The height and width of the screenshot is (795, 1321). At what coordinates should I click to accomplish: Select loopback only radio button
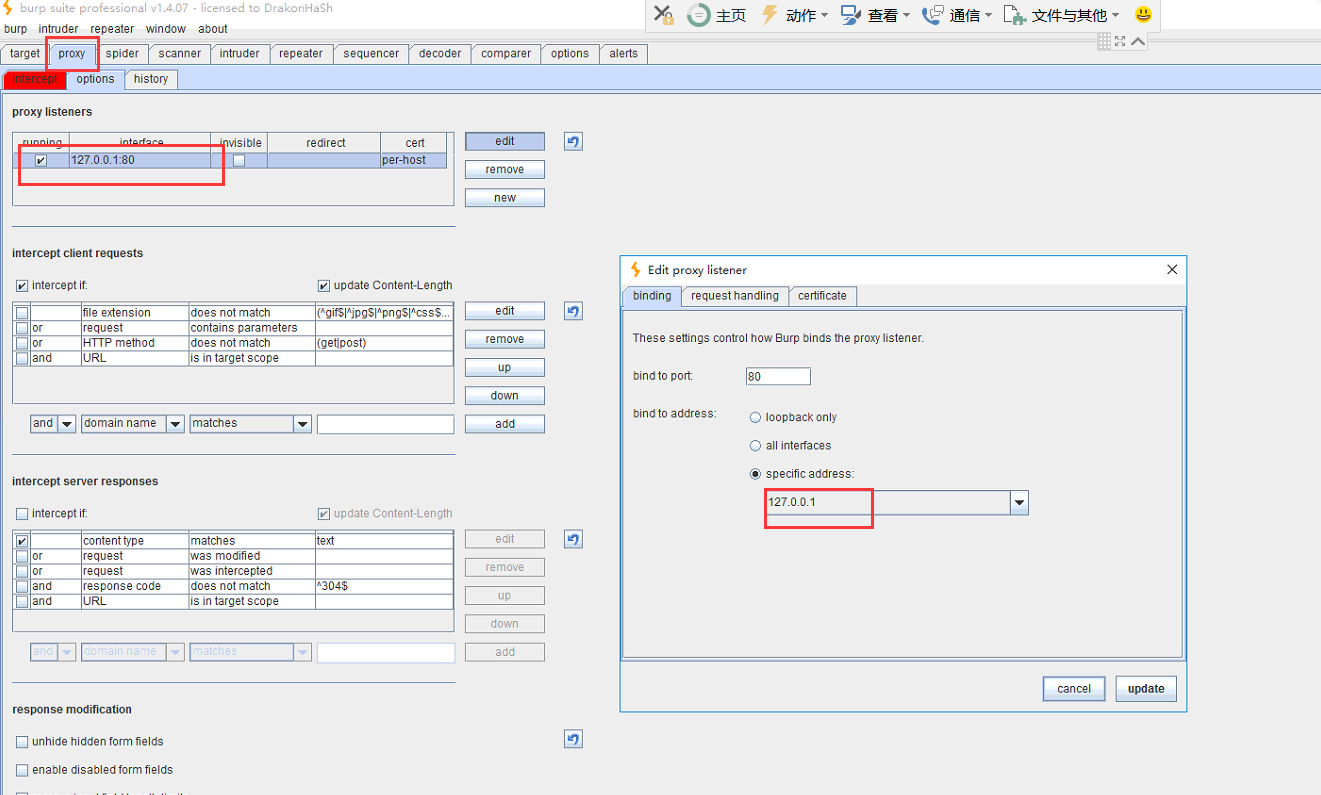(x=756, y=418)
